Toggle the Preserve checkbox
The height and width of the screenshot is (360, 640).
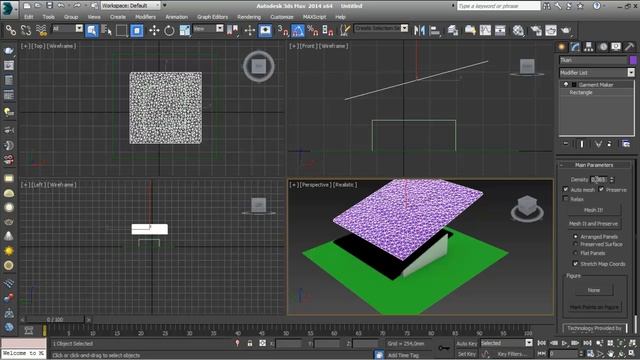coord(601,189)
